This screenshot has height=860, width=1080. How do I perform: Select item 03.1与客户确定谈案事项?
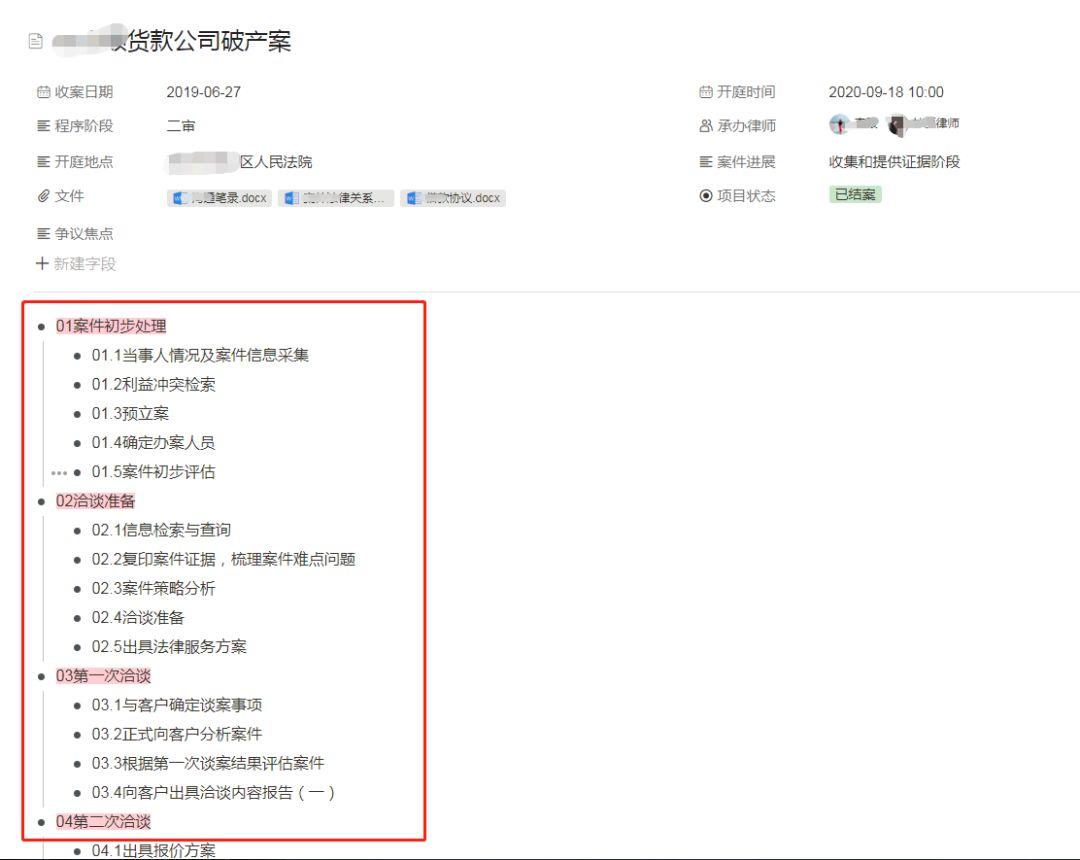coord(177,705)
